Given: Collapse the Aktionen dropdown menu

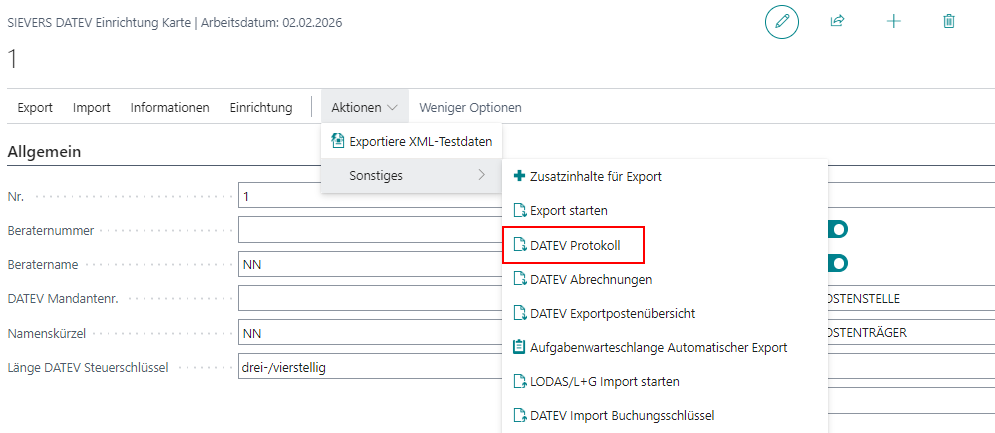Looking at the screenshot, I should [365, 107].
